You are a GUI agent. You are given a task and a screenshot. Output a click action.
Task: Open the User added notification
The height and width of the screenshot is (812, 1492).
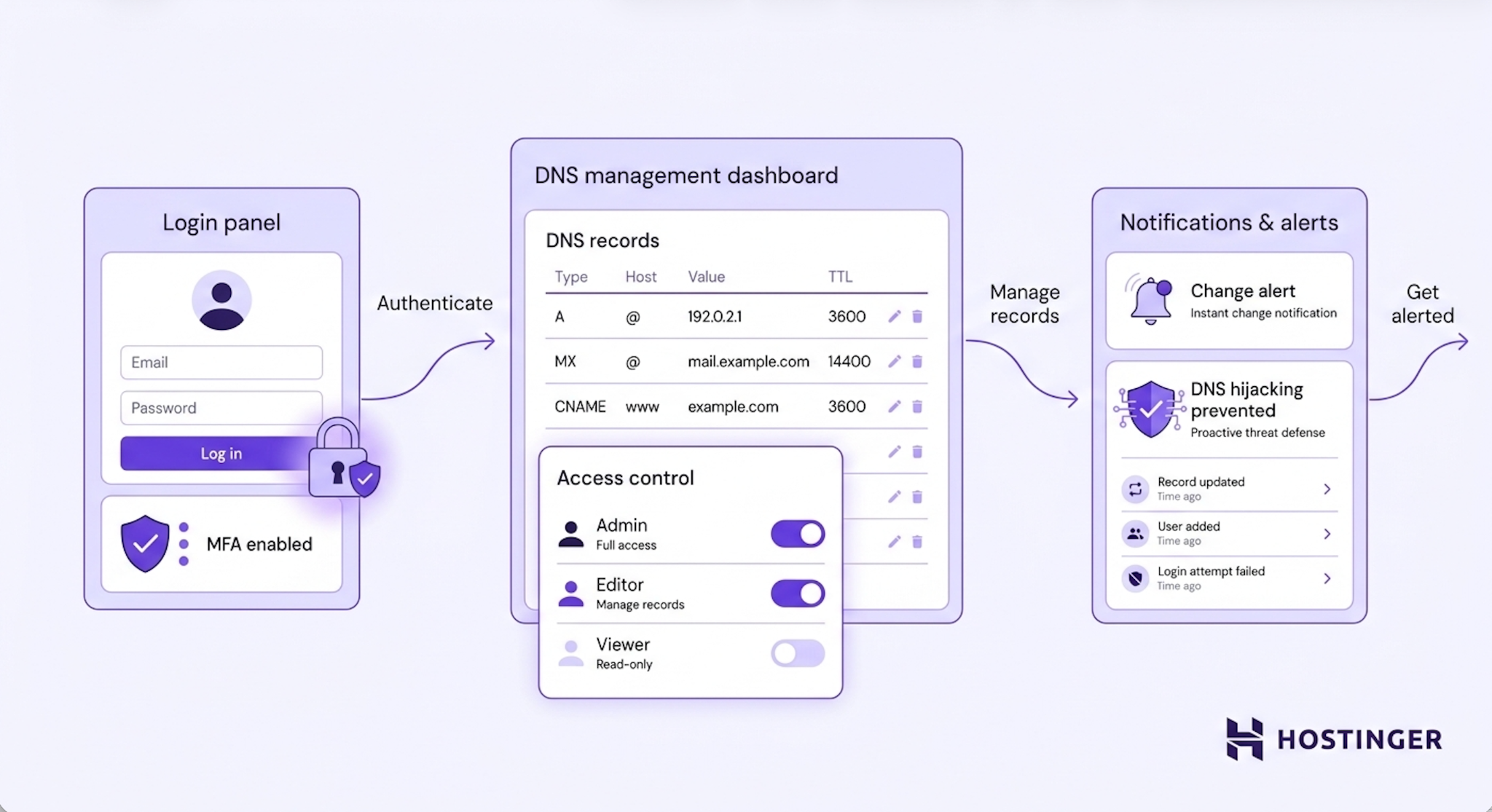coord(1229,534)
